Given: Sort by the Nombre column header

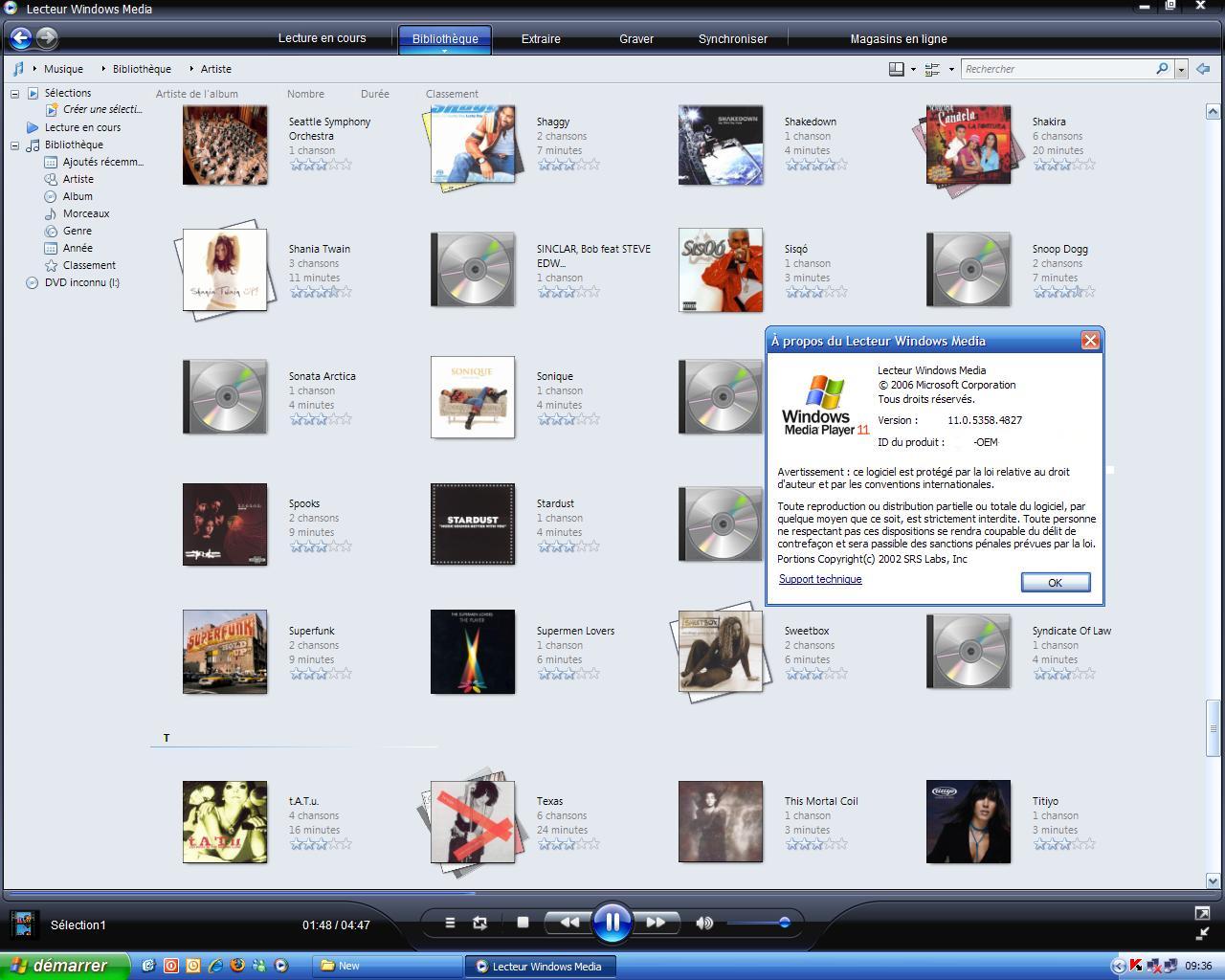Looking at the screenshot, I should (x=305, y=94).
